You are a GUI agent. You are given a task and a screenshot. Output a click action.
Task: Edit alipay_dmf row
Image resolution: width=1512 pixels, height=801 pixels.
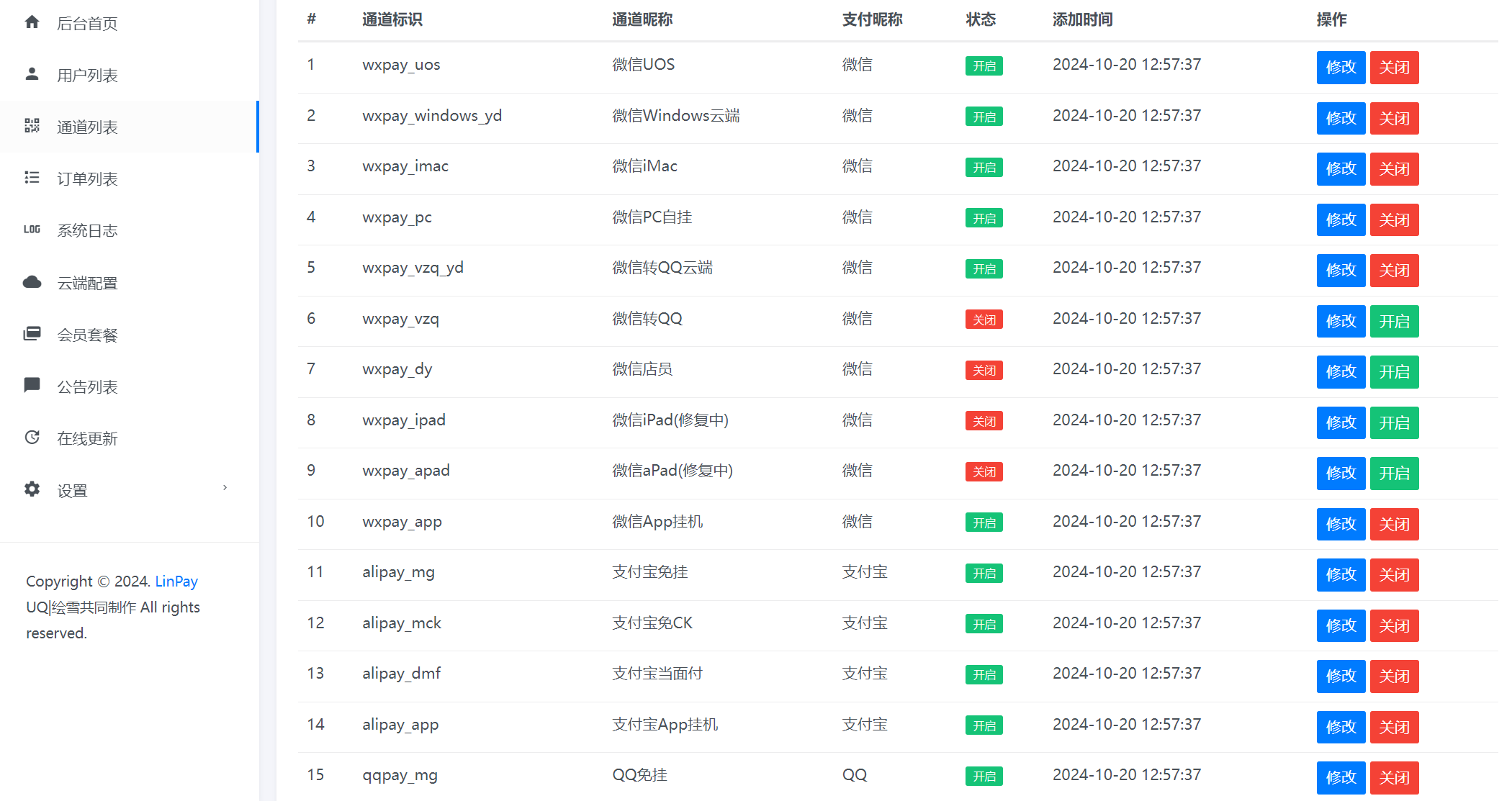[x=1341, y=676]
